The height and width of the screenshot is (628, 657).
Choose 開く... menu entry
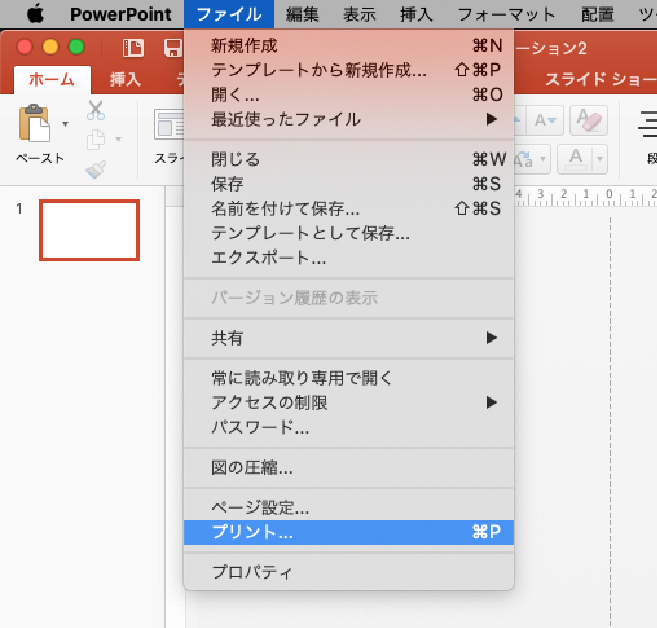349,95
